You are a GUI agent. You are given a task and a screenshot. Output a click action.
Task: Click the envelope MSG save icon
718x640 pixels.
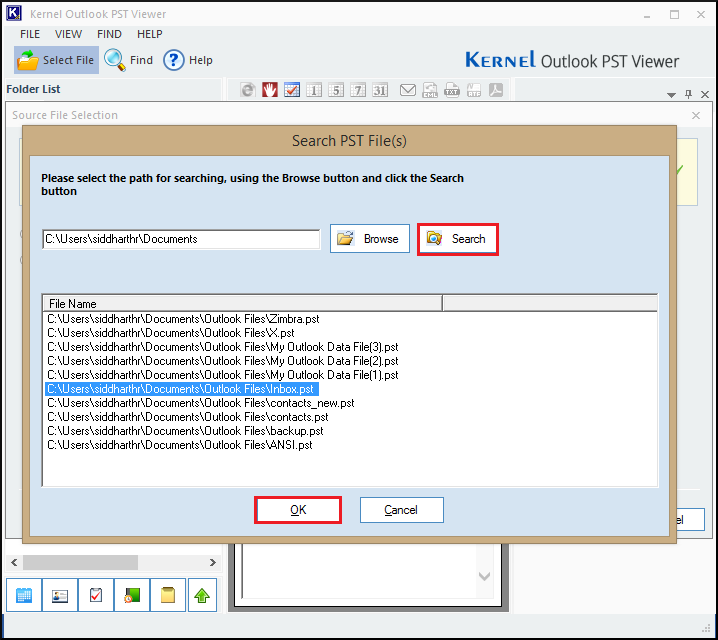point(408,90)
